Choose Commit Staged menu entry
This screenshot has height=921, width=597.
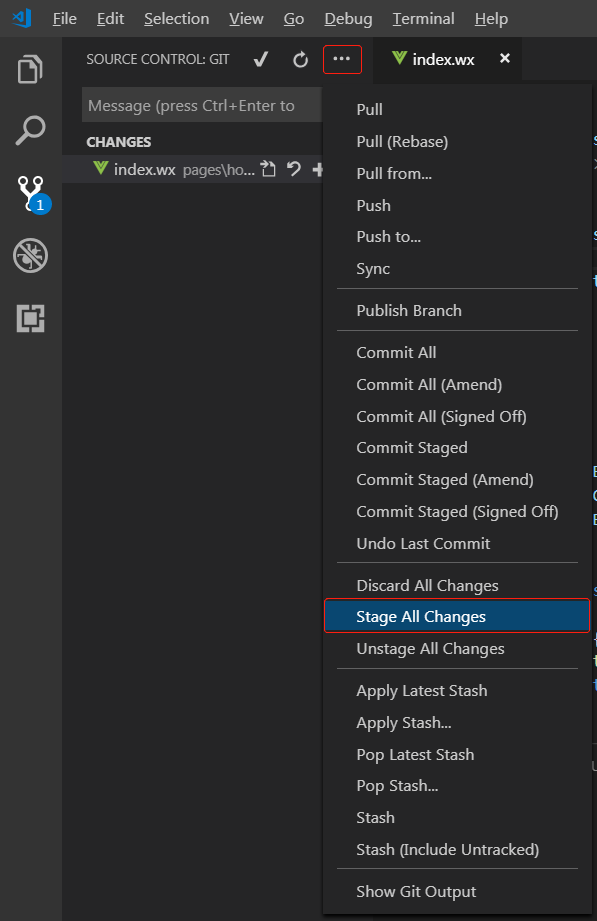coord(457,448)
